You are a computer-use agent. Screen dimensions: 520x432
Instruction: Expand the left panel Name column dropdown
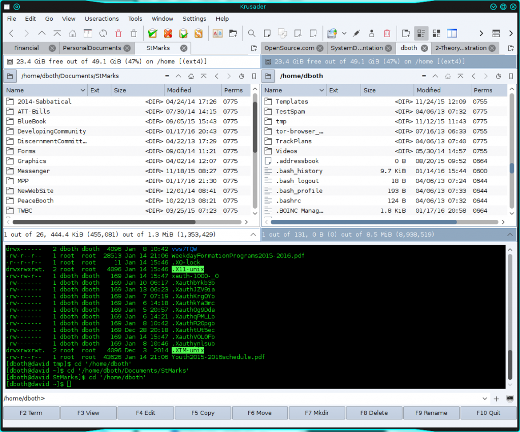click(83, 90)
